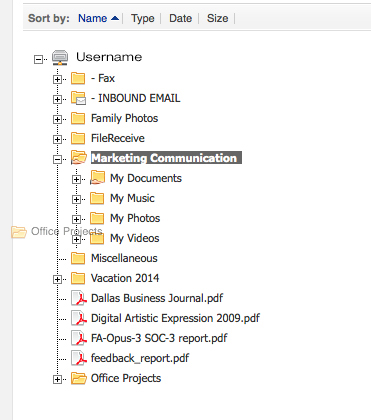Click the My Music folder icon

point(97,198)
